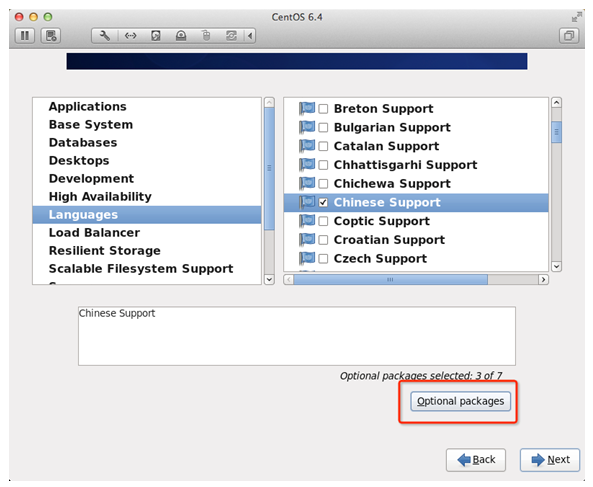
Task: Click horizontal scrollbar right arrow
Action: [x=543, y=280]
